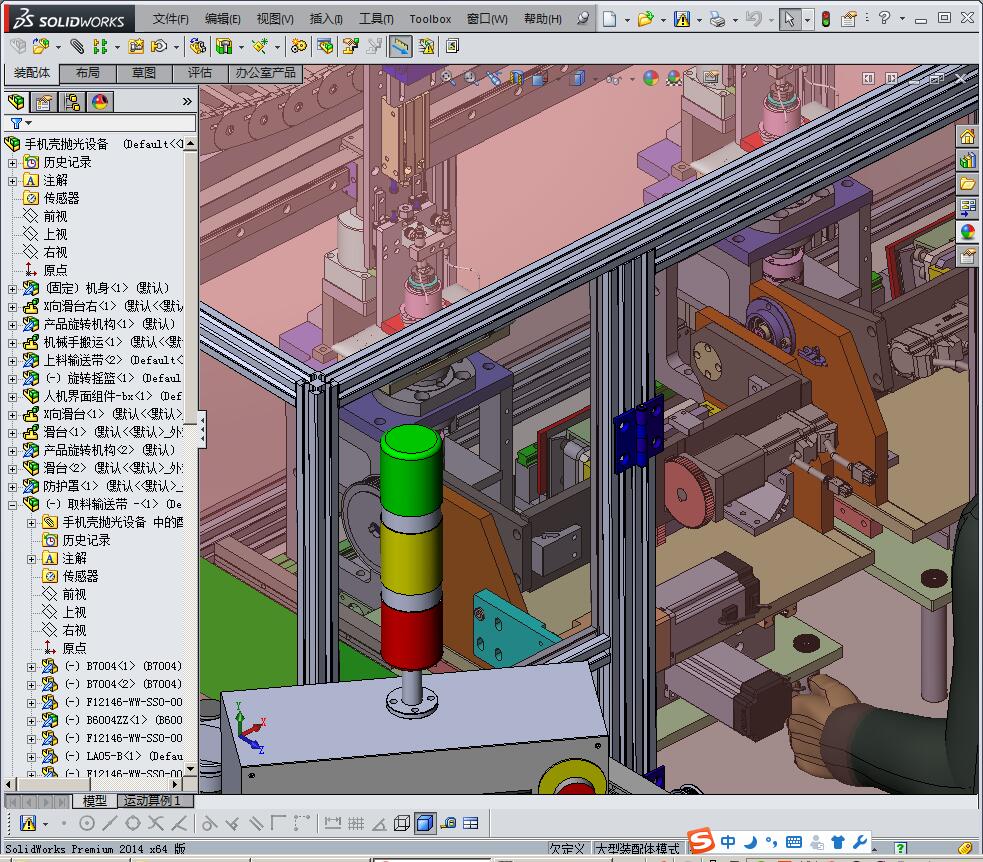Image resolution: width=983 pixels, height=862 pixels.
Task: Expand the 历史记录 node at the tree top
Action: (13, 162)
